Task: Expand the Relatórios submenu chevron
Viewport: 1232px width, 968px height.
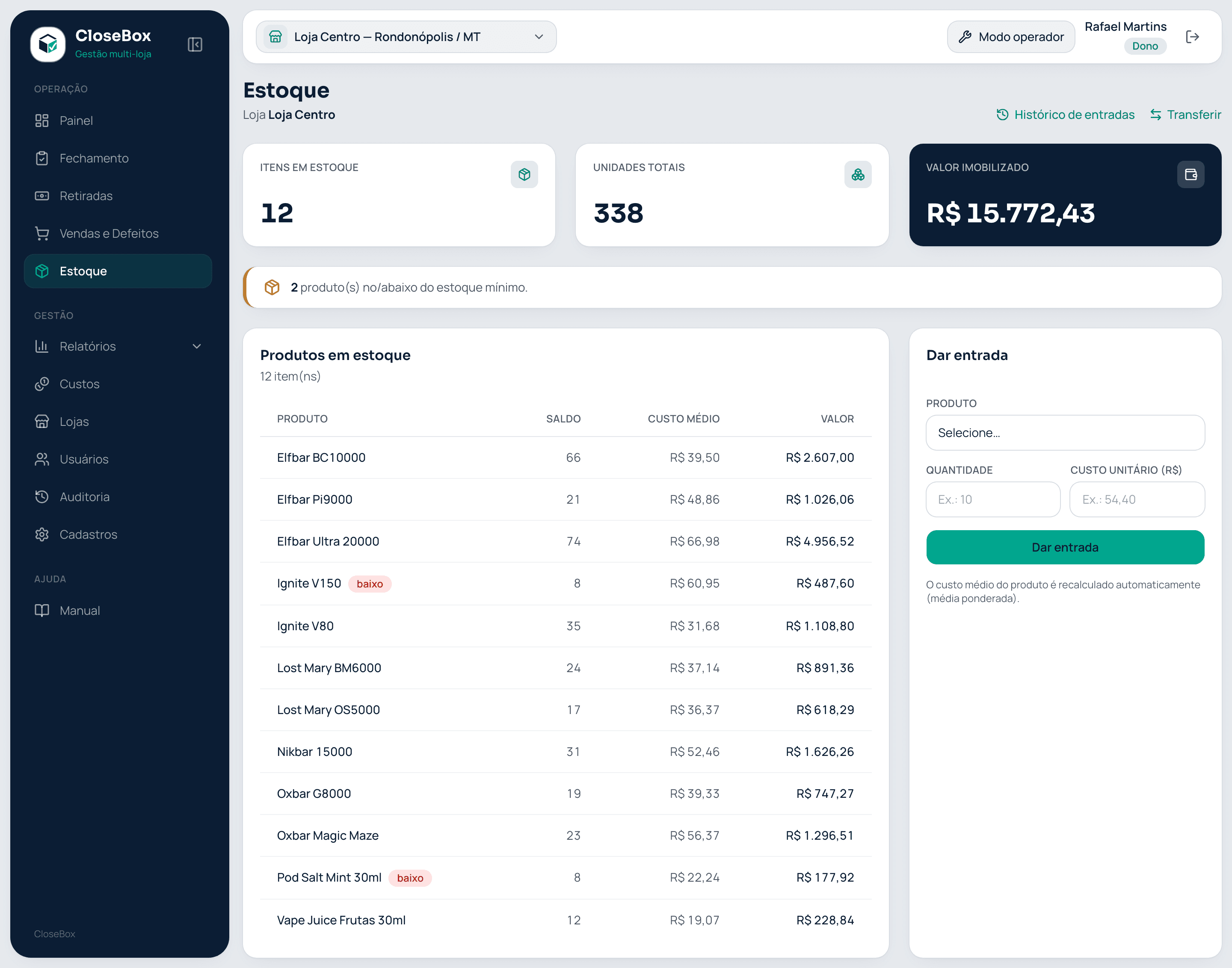Action: click(197, 346)
